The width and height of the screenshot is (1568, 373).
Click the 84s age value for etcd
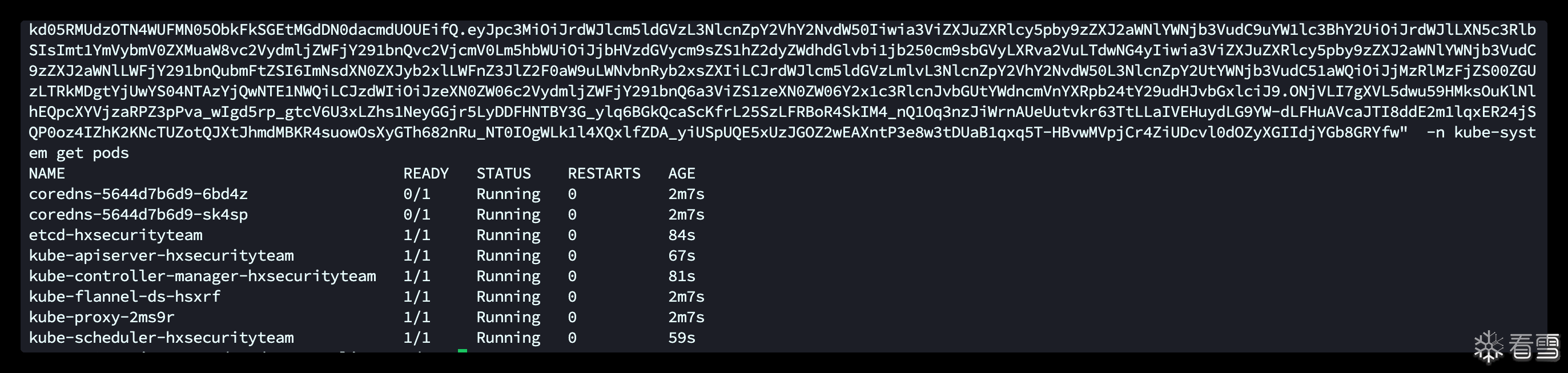coord(681,235)
